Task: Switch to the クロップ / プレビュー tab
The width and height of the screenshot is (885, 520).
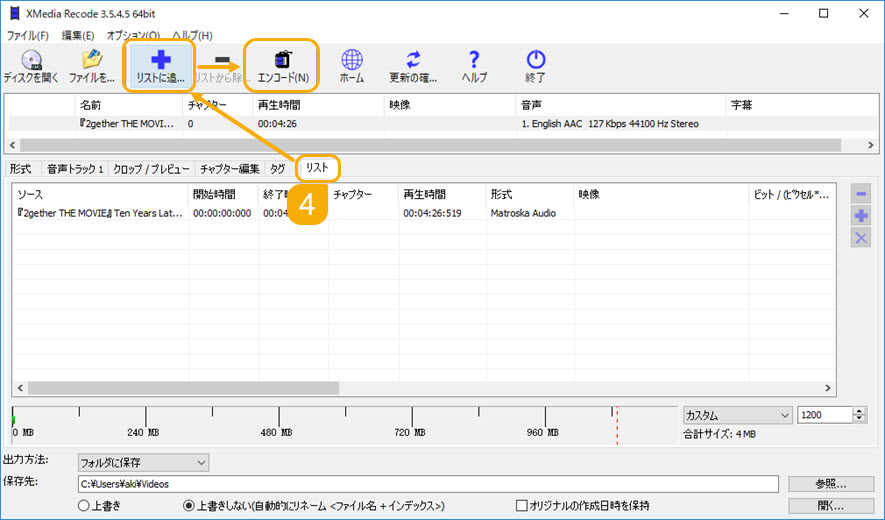Action: pos(151,169)
